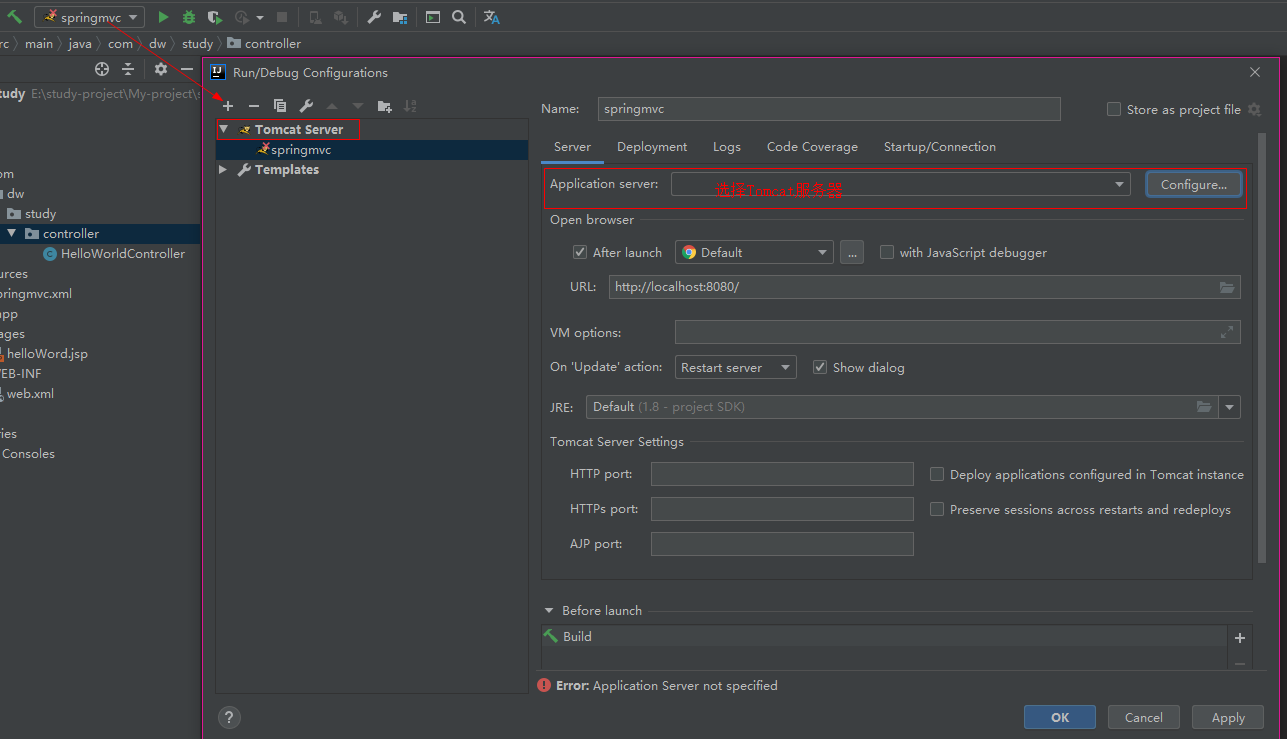Click the controller breadcrumb in the navigation bar

pos(265,44)
